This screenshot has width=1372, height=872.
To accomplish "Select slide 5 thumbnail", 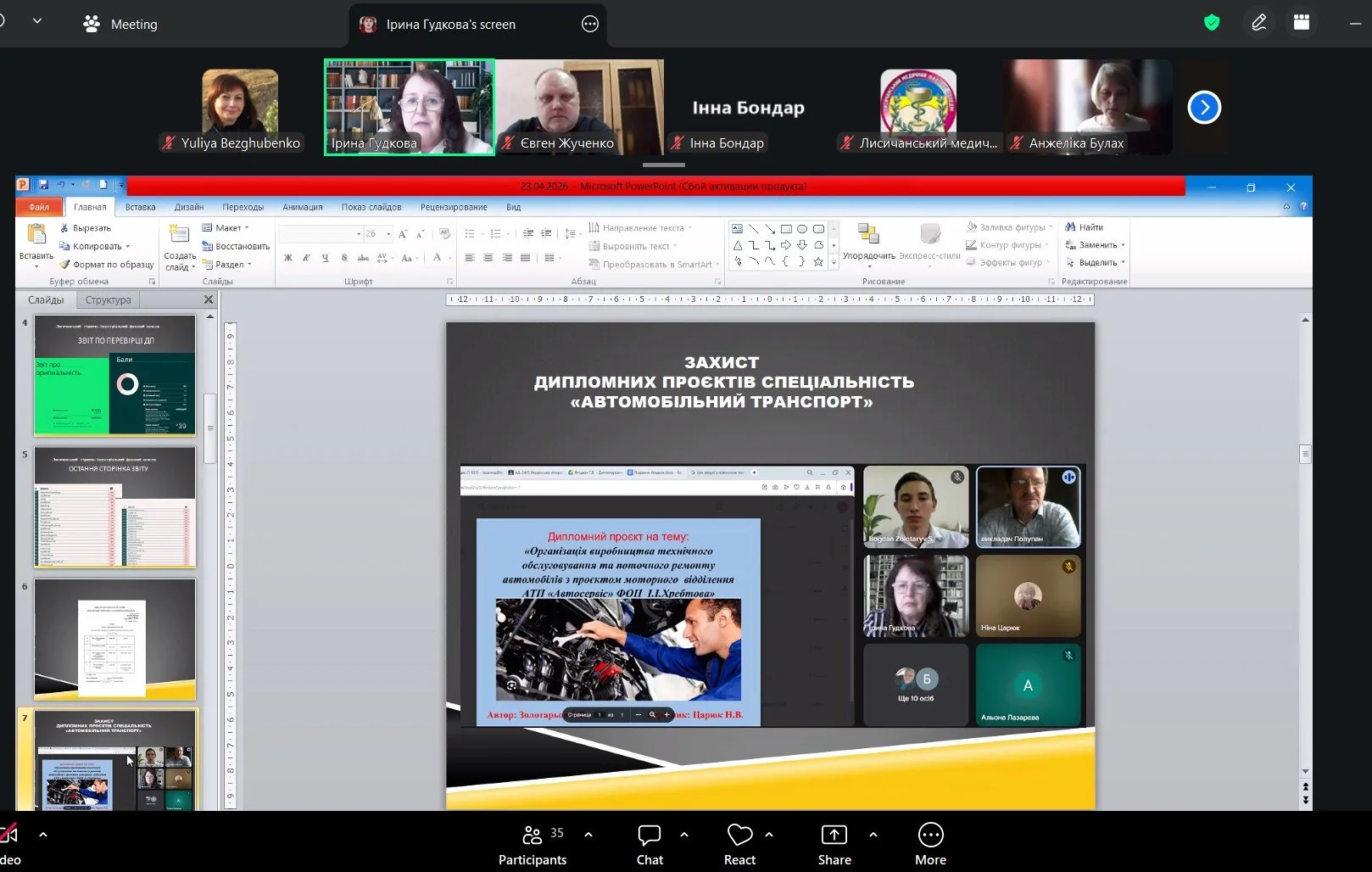I will click(x=115, y=507).
